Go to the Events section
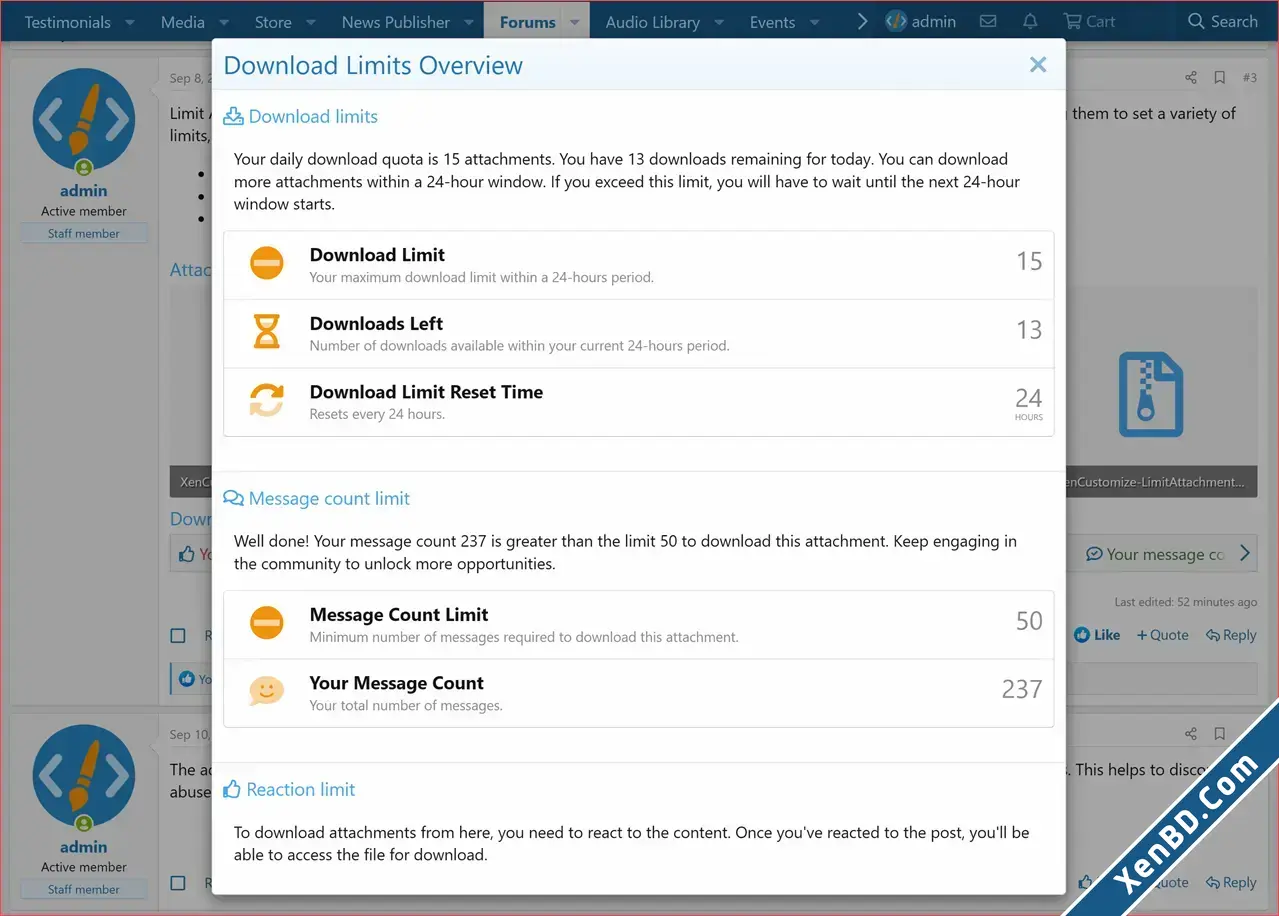Viewport: 1279px width, 916px height. pos(773,22)
